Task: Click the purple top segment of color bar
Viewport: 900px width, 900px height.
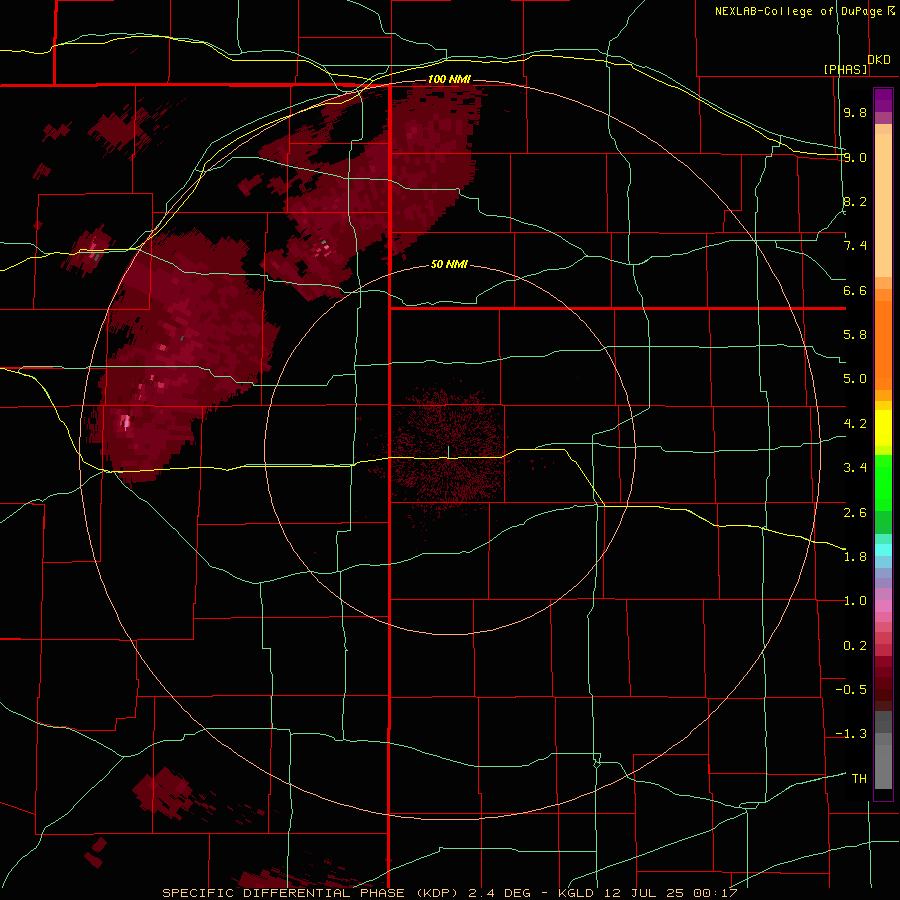Action: [883, 100]
